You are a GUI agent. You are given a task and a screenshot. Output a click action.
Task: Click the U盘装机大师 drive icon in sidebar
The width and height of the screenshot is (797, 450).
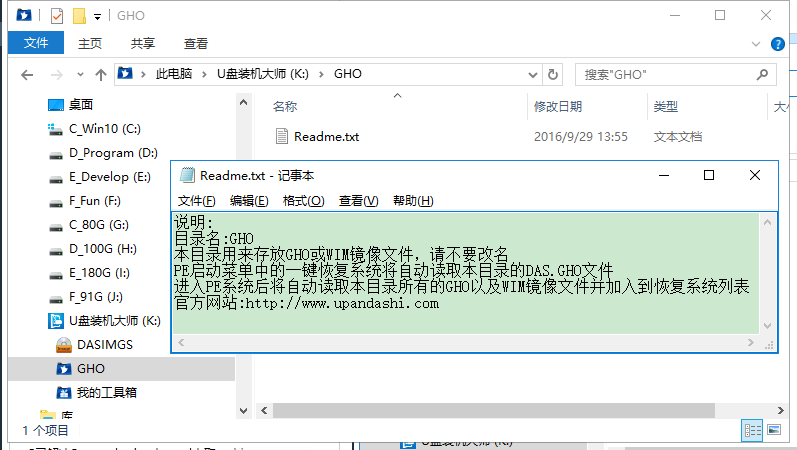pyautogui.click(x=55, y=321)
